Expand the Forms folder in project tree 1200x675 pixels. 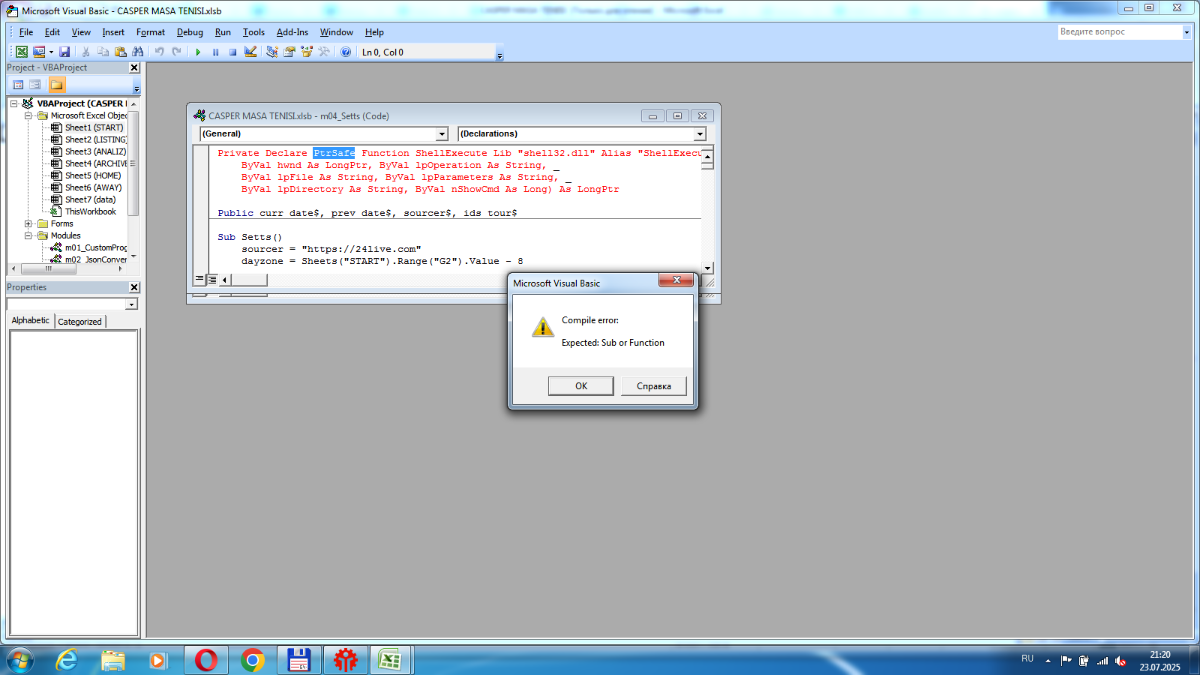29,224
